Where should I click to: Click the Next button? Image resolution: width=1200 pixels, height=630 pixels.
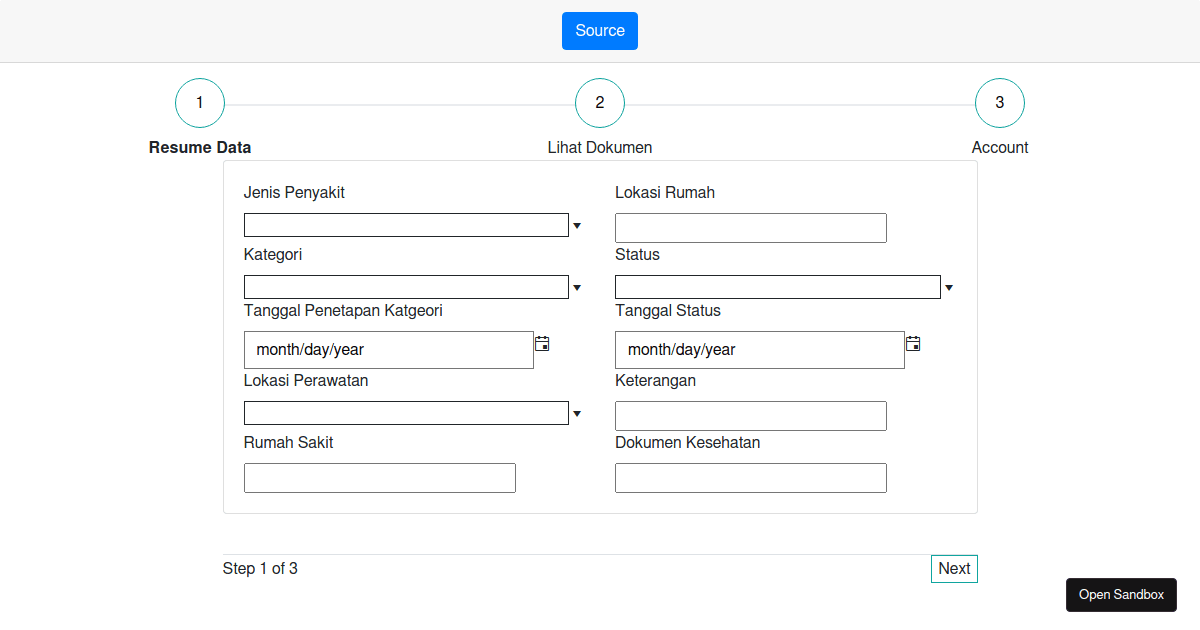[954, 569]
